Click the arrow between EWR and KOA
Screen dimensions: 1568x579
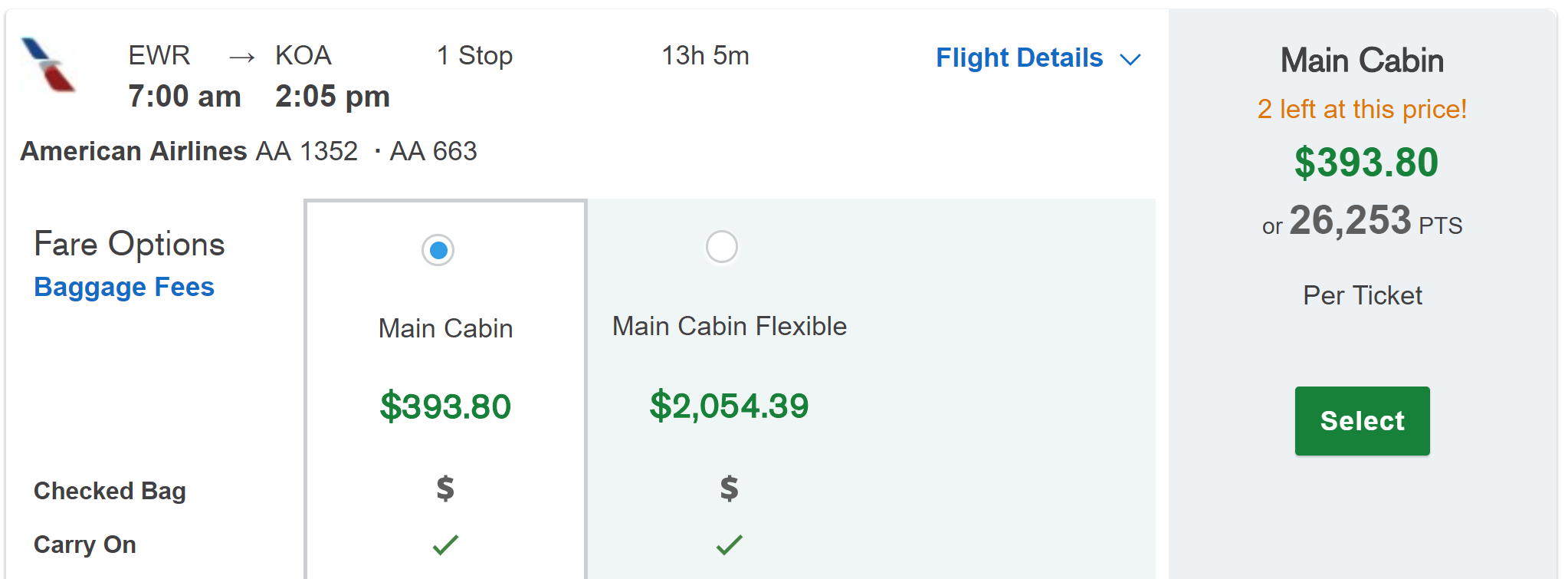tap(241, 57)
